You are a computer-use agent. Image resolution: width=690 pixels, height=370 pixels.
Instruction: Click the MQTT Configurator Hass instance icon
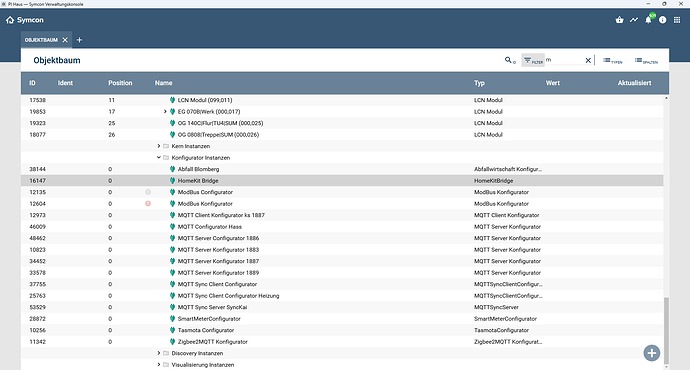pyautogui.click(x=172, y=227)
